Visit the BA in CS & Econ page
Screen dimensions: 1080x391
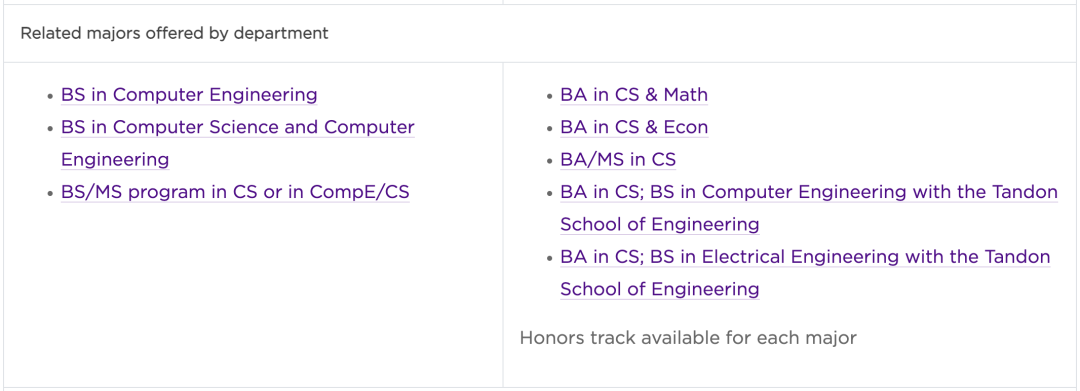tap(634, 127)
